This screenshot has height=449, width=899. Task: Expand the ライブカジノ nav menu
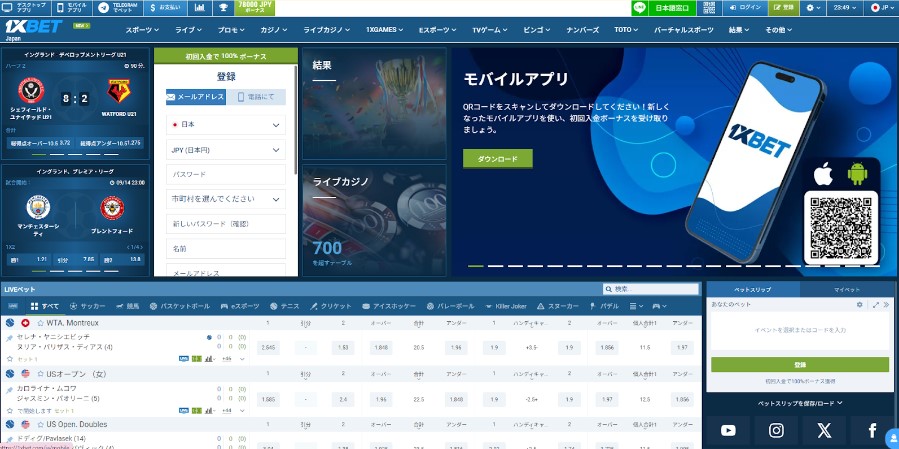point(326,30)
